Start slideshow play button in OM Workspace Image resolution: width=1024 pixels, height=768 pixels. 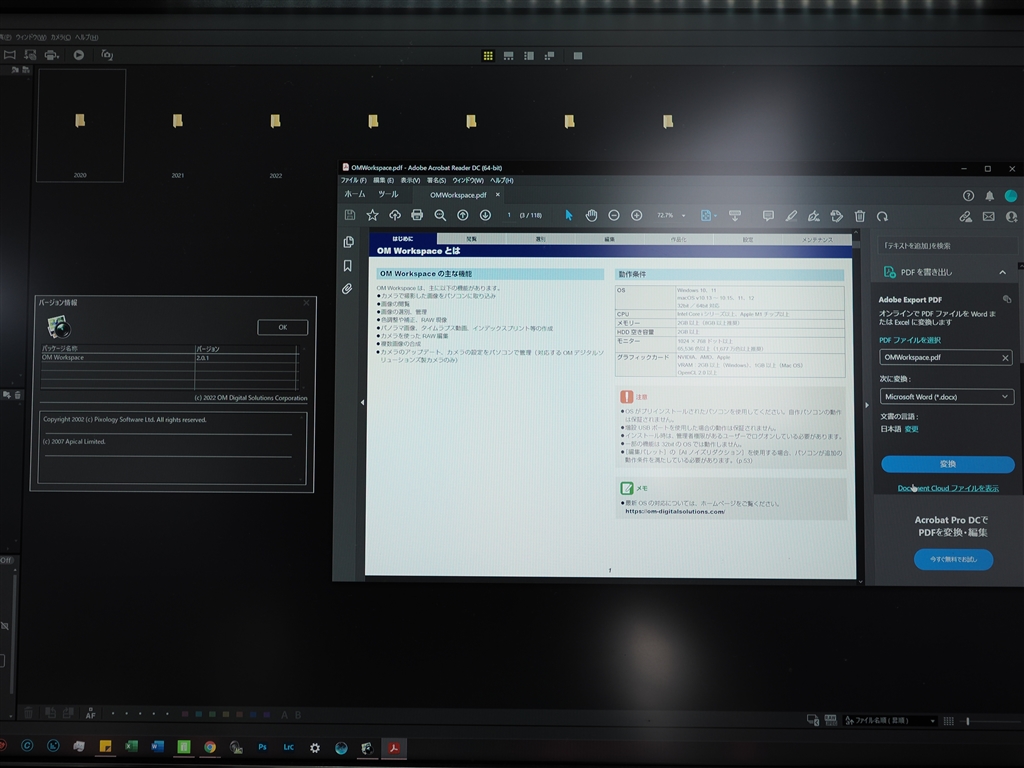(x=78, y=55)
